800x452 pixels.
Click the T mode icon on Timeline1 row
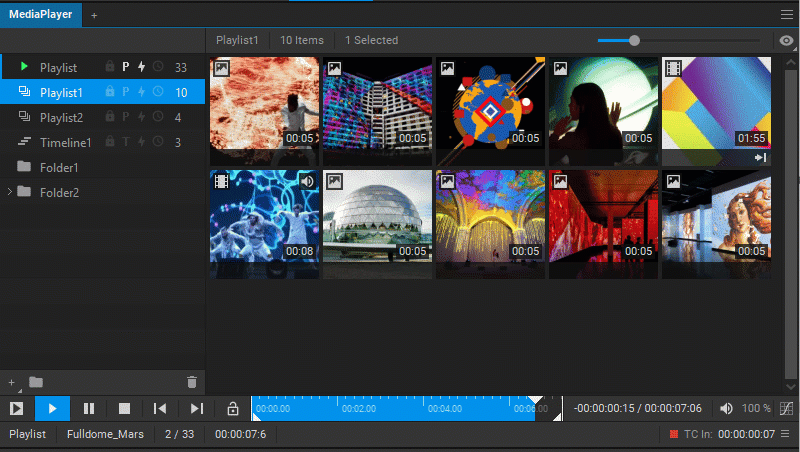coord(126,142)
